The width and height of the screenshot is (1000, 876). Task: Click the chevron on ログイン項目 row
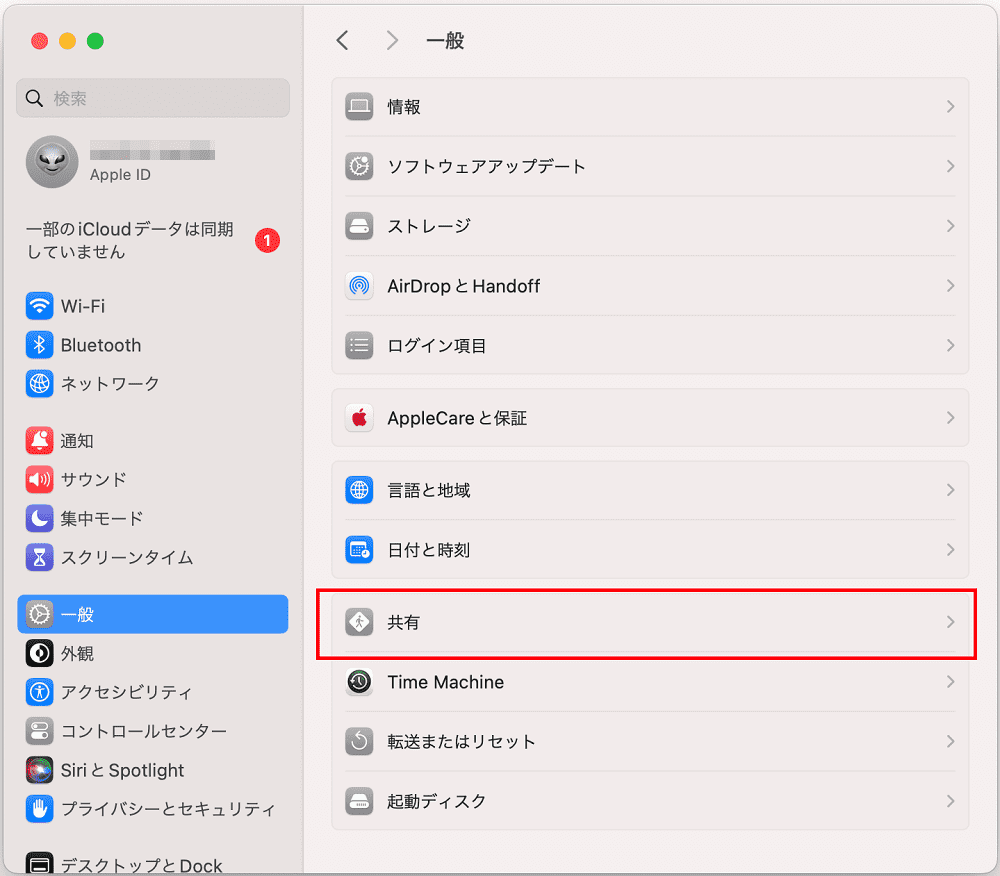point(950,346)
